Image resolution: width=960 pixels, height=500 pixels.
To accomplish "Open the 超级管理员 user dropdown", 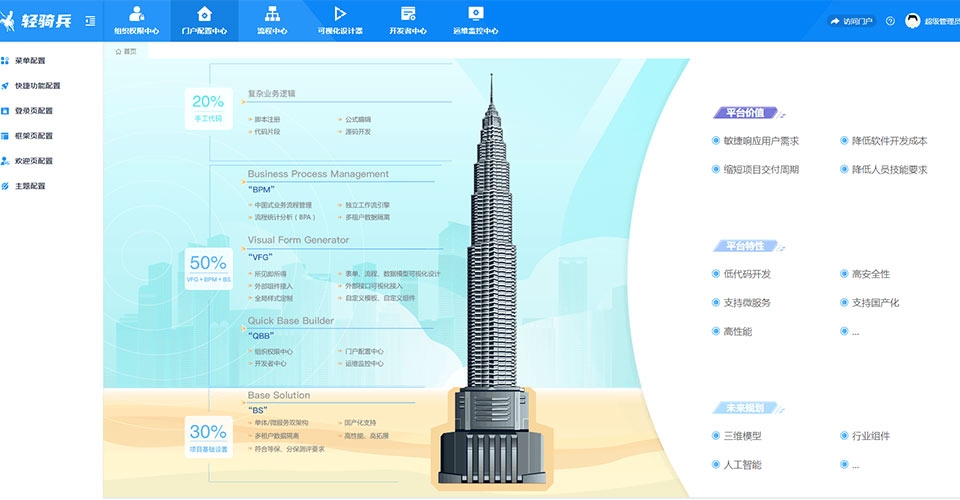I will tap(932, 21).
